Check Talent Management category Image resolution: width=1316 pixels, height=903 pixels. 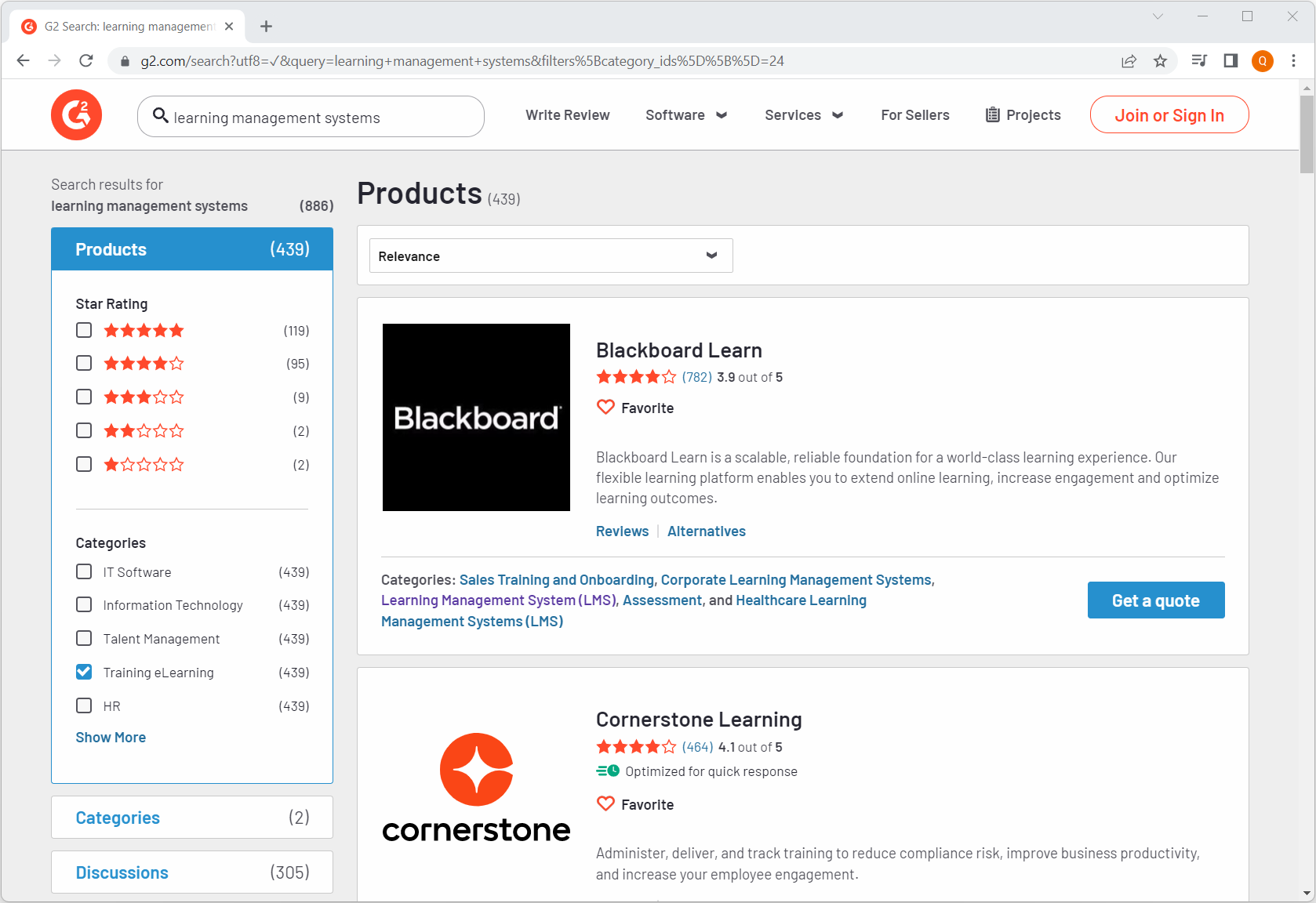coord(84,638)
